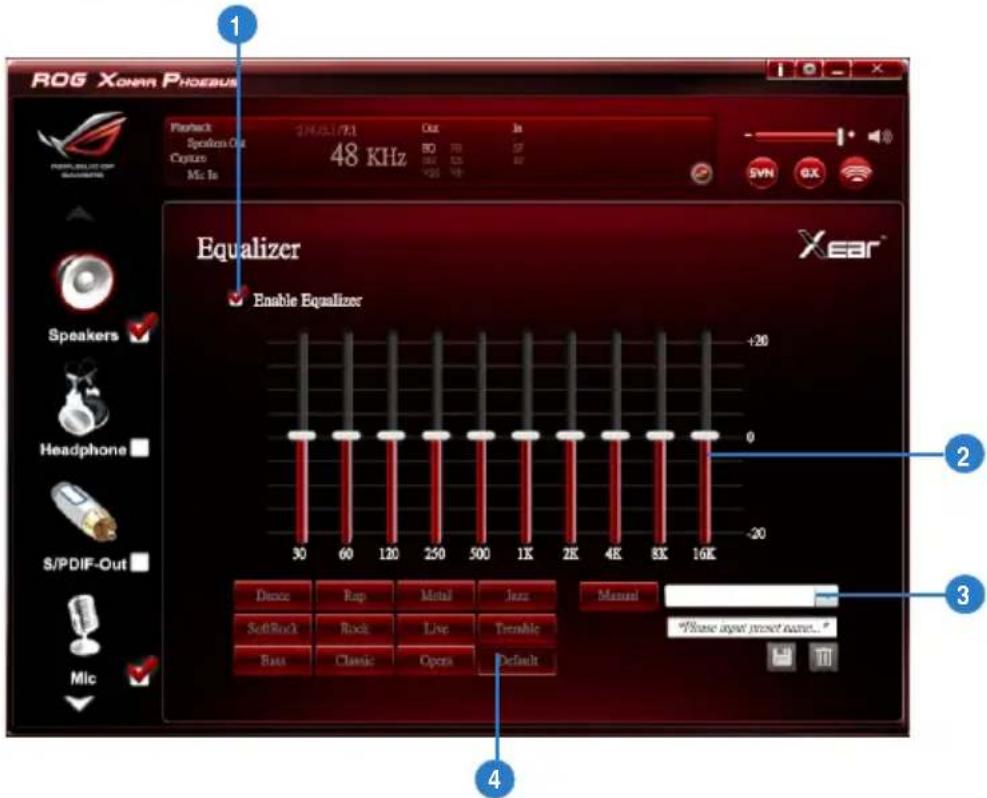Click the 120 Hz equalizer slider handle
This screenshot has height=798, width=987.
pyautogui.click(x=391, y=436)
